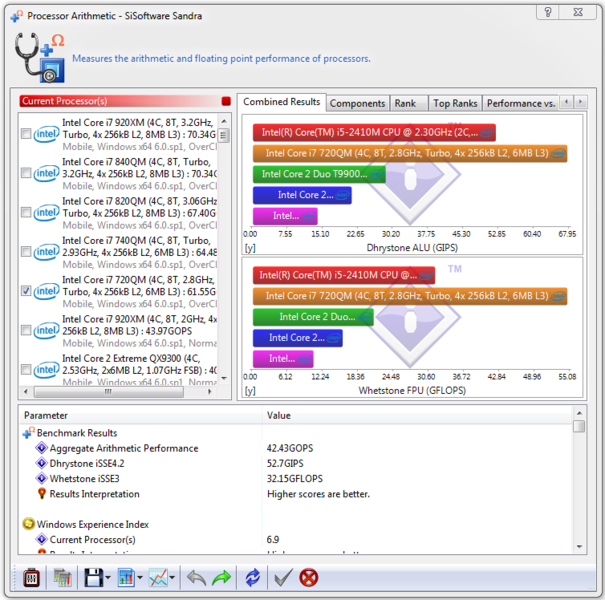This screenshot has width=605, height=600.
Task: Click the Value column header
Action: coord(417,416)
